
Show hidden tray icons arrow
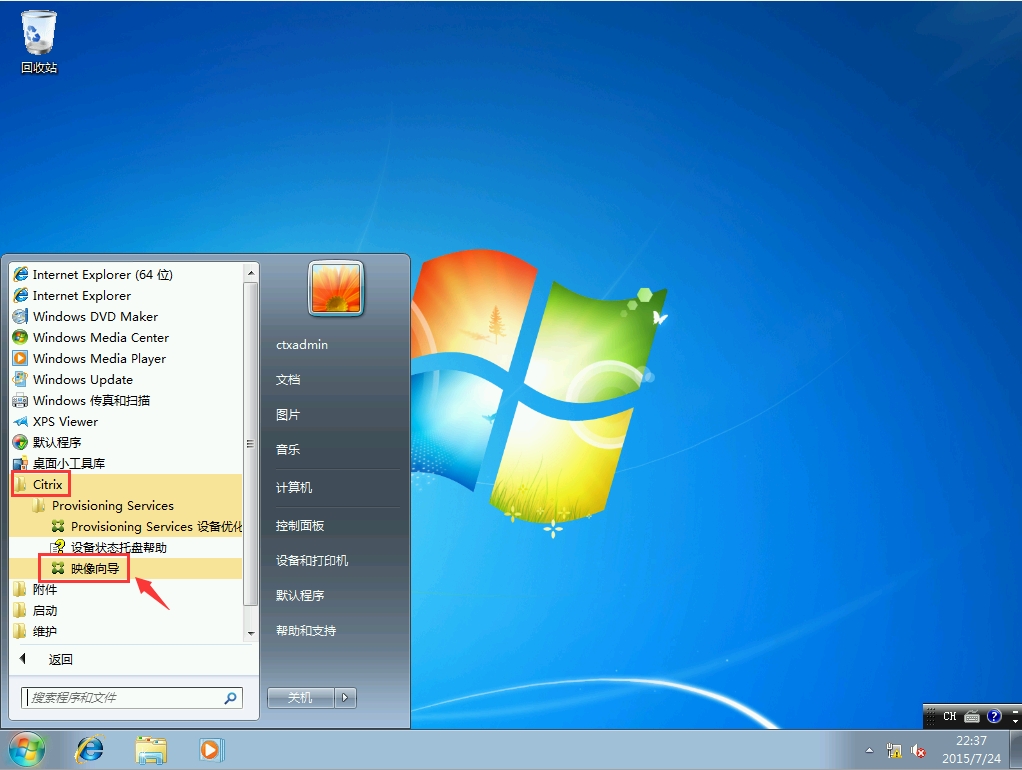click(869, 750)
